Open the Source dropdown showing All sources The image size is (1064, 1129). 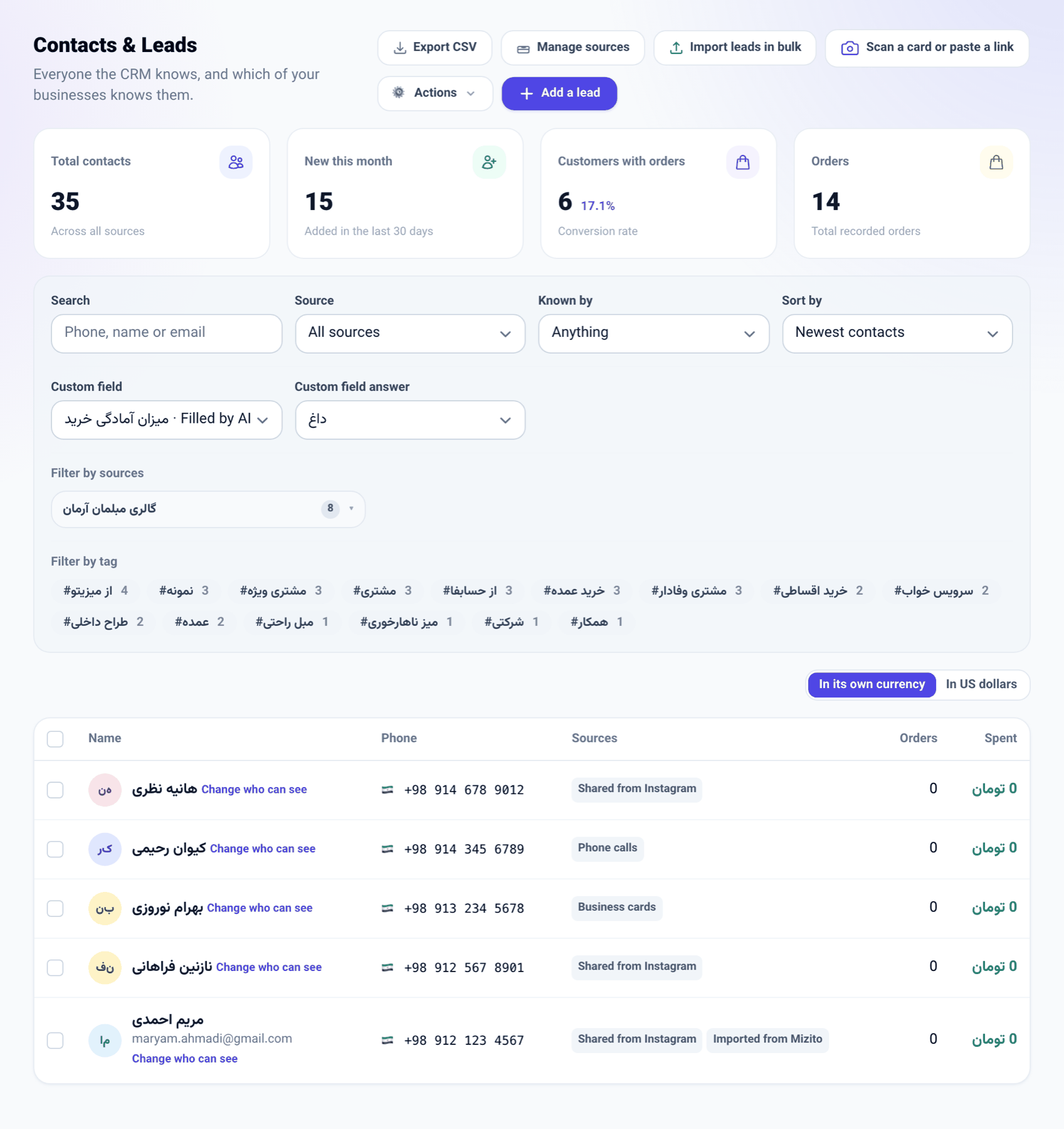click(x=410, y=334)
